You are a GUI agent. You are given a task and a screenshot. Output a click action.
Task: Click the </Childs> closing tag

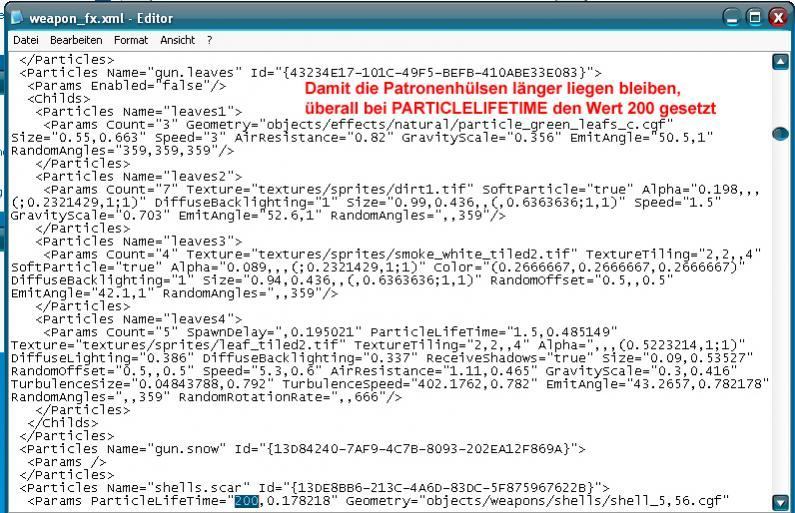click(62, 423)
